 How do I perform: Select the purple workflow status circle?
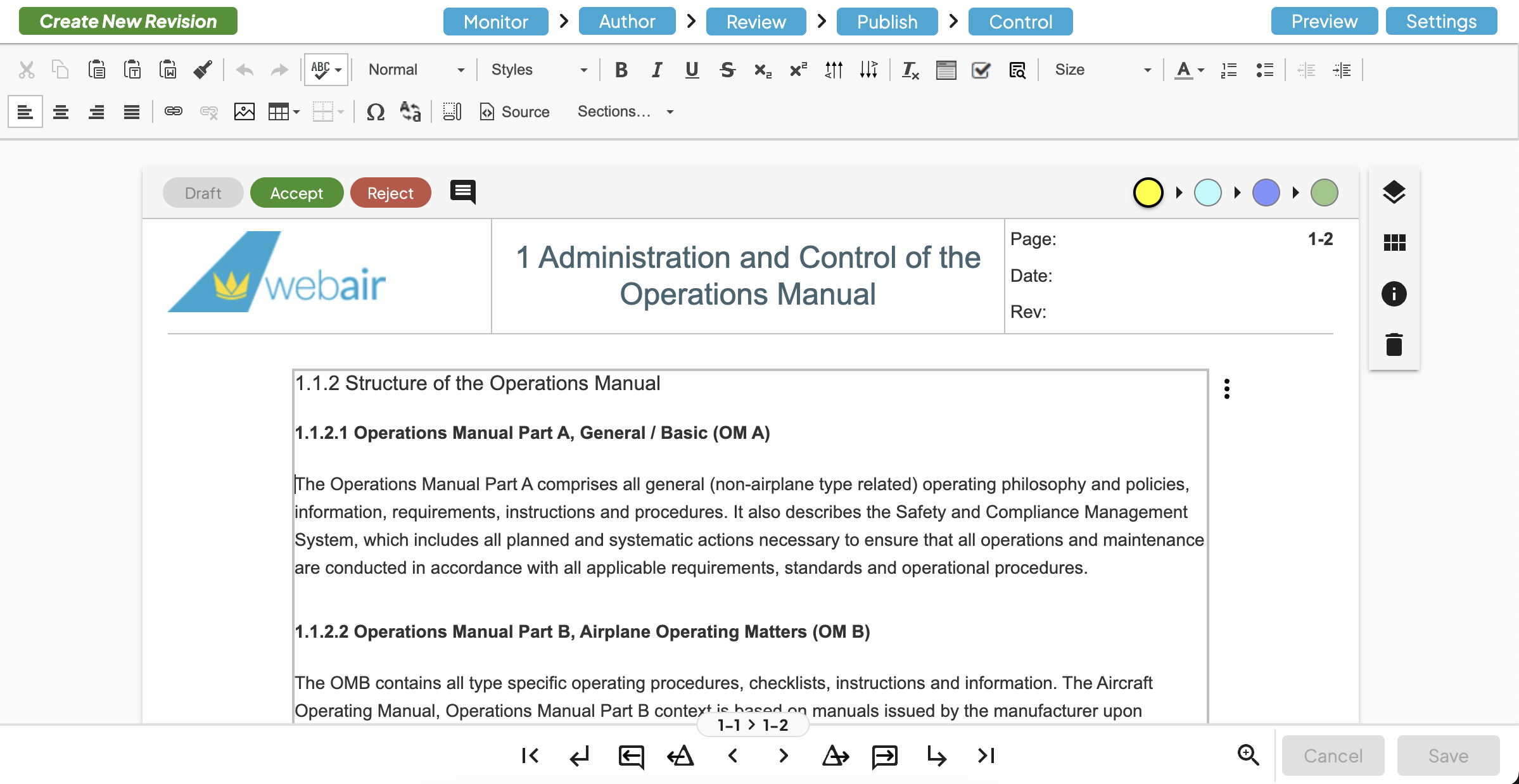[x=1266, y=193]
